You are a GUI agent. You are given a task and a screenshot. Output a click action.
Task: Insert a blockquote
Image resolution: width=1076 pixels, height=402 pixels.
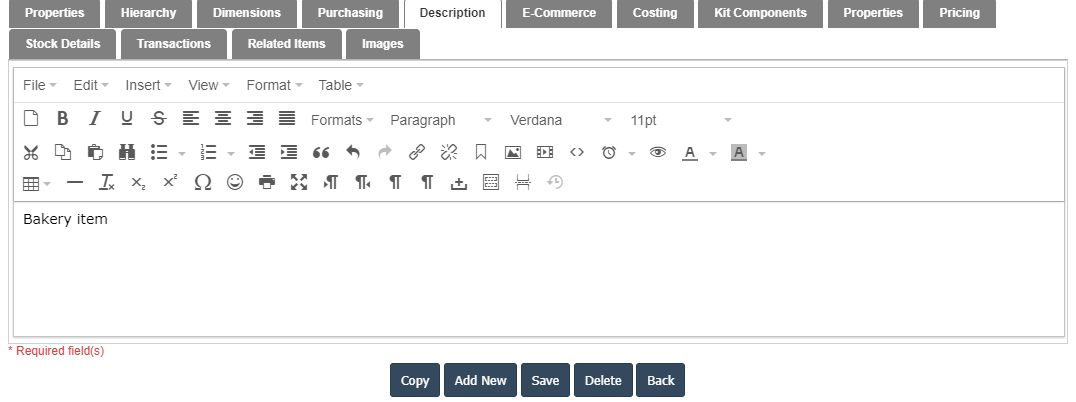321,153
